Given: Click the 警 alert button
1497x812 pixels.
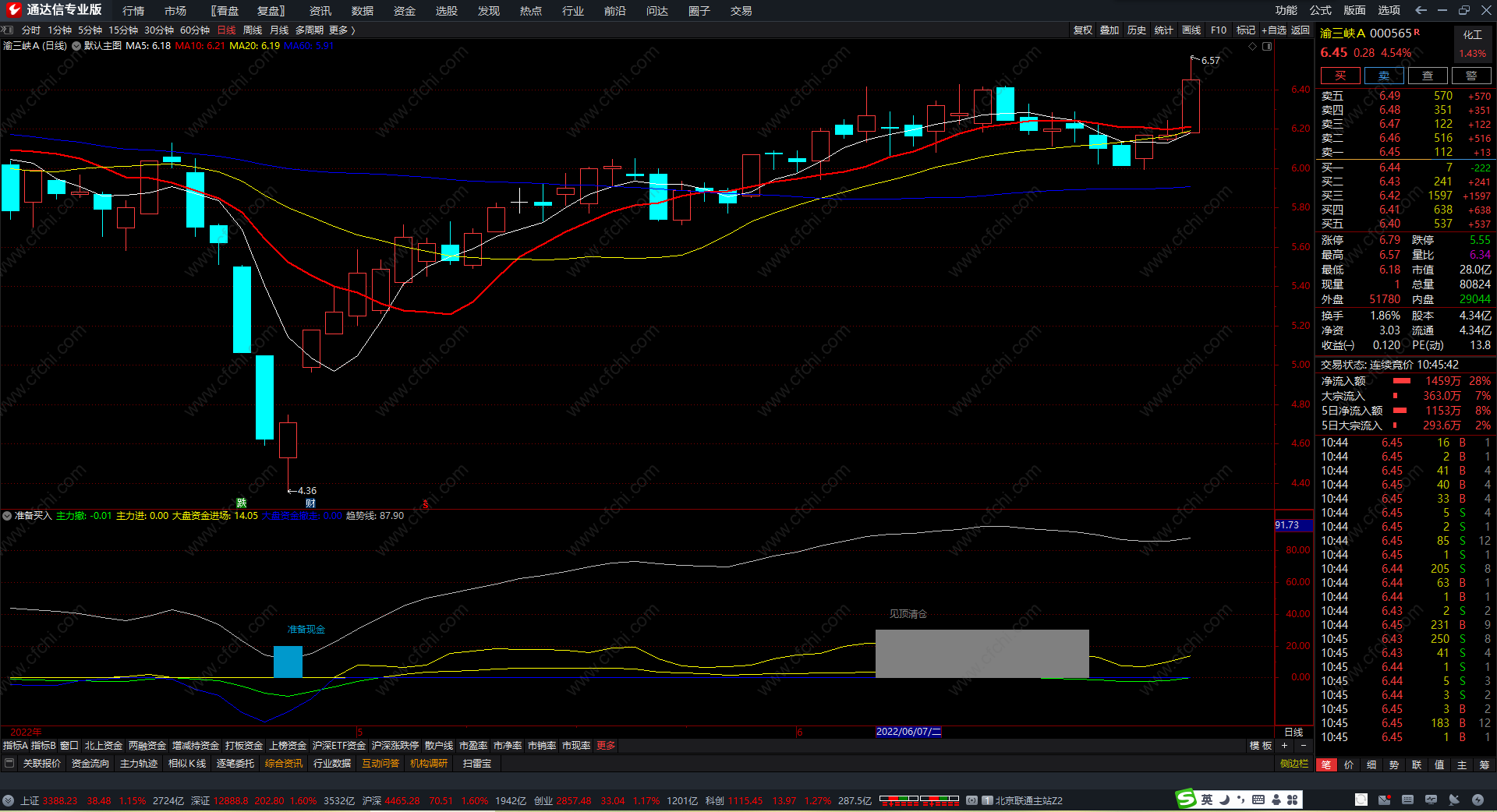Looking at the screenshot, I should click(x=1471, y=76).
